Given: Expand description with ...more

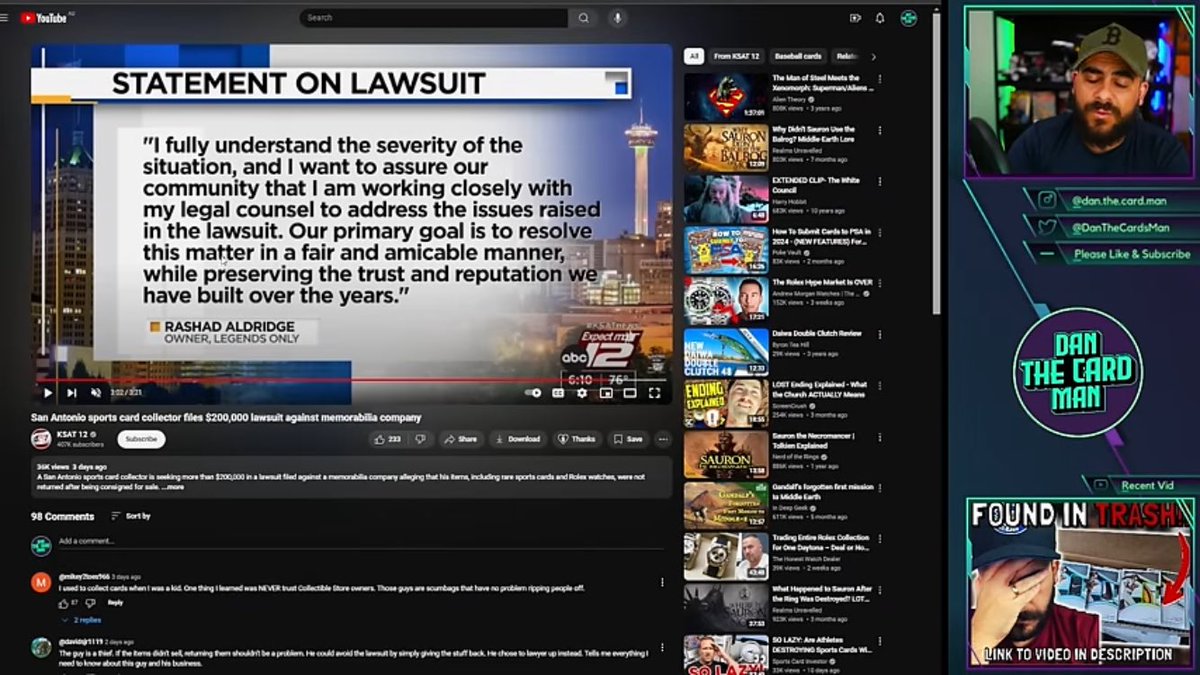Looking at the screenshot, I should [173, 488].
